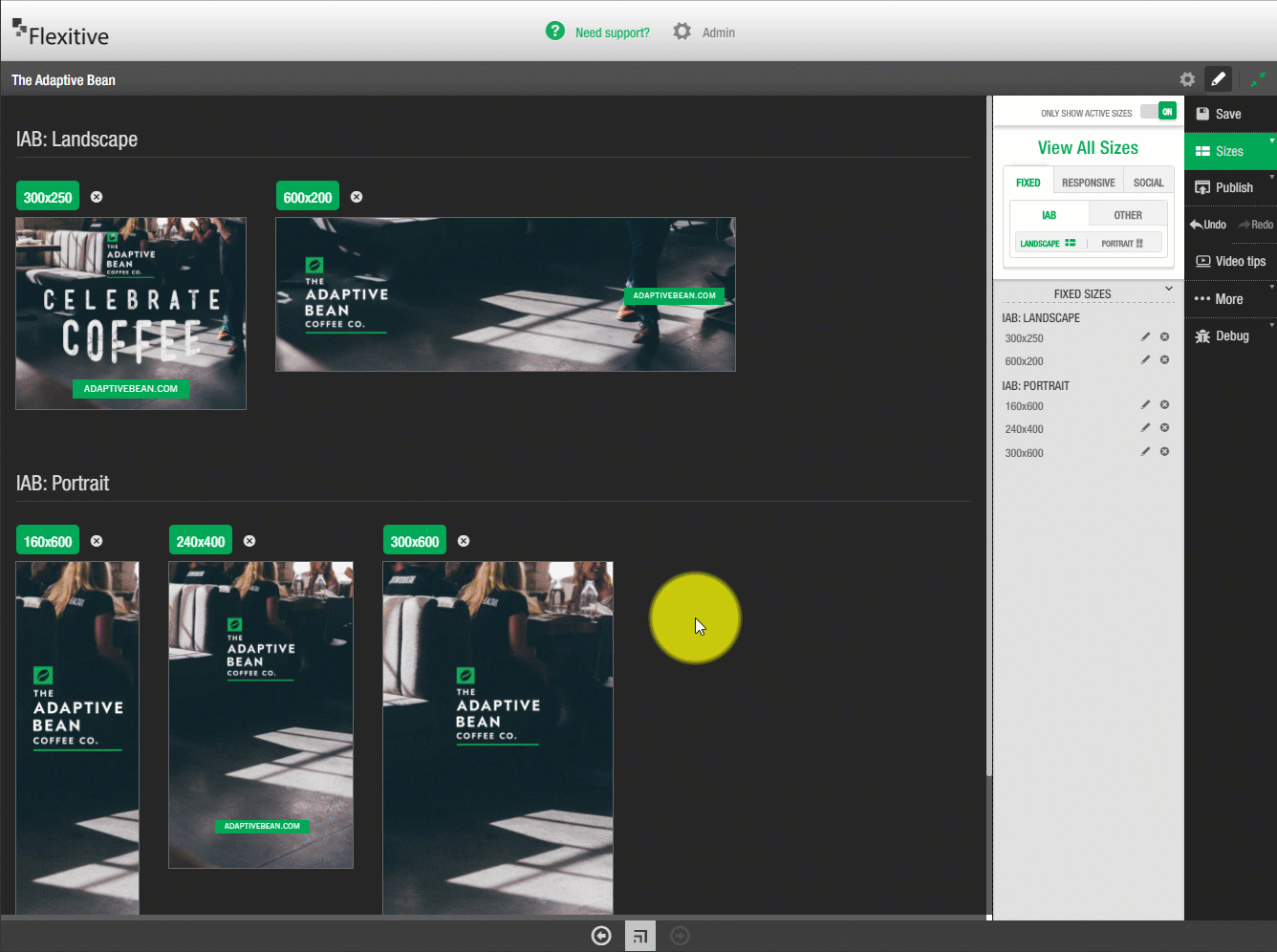Click the IAB: PORTRAIT list heading
The image size is (1277, 952).
click(1035, 386)
